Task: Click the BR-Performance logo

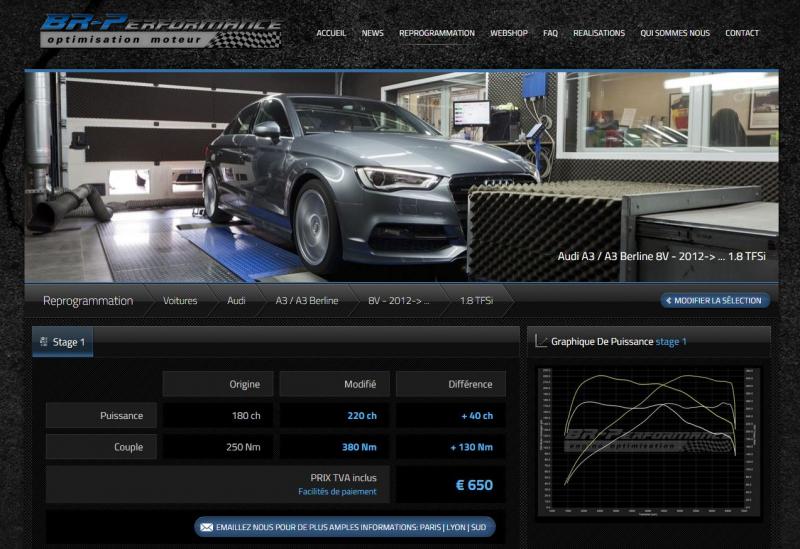Action: click(x=161, y=31)
